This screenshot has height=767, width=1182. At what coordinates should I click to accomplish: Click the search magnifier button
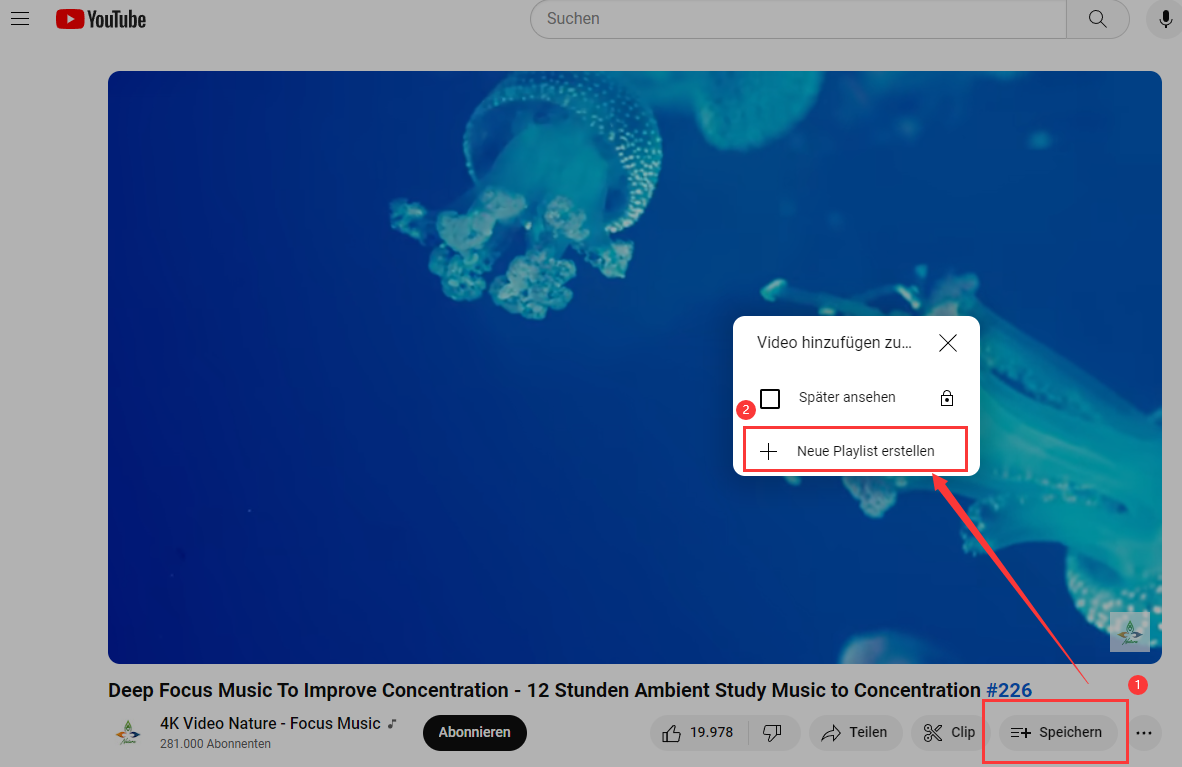click(x=1097, y=19)
